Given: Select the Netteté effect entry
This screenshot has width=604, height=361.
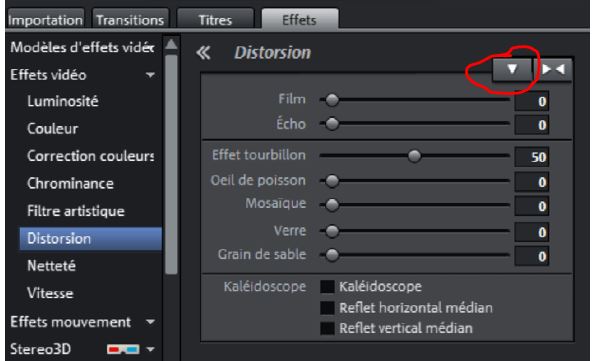Looking at the screenshot, I should pyautogui.click(x=51, y=266).
